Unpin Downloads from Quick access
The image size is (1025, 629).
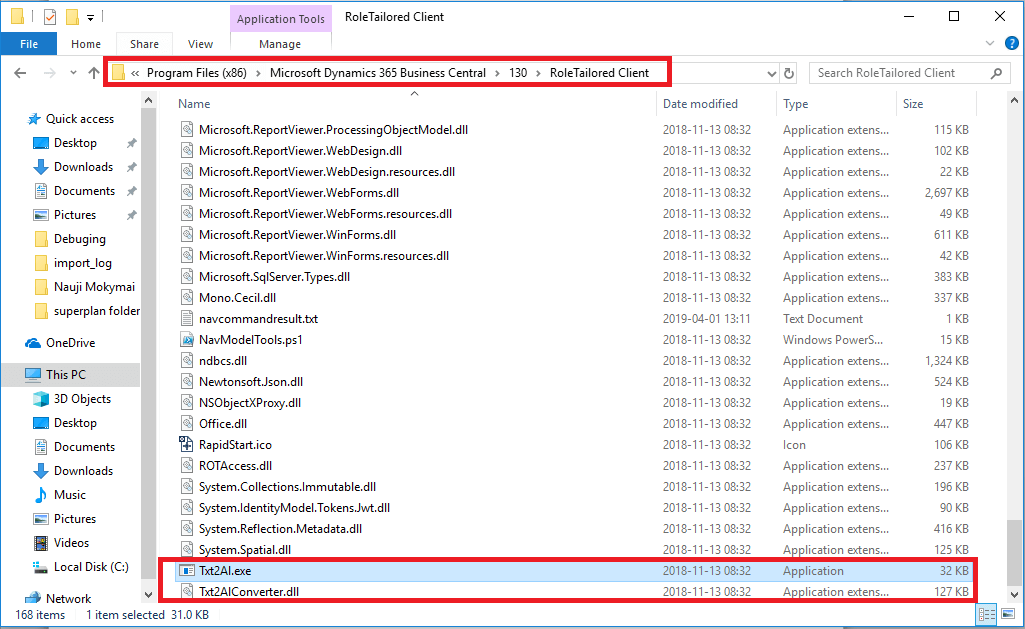pos(131,167)
